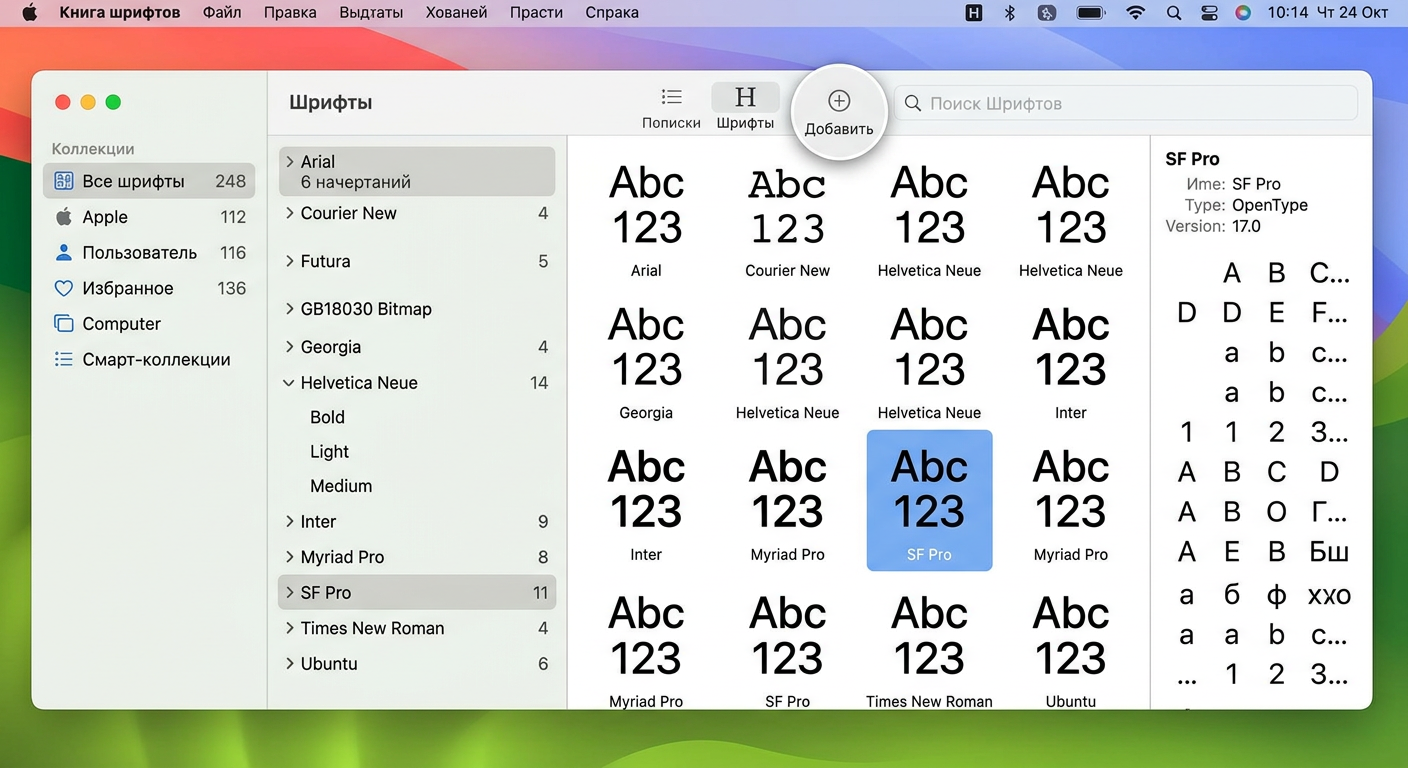
Task: Expand the Ubuntu font family
Action: [x=289, y=663]
